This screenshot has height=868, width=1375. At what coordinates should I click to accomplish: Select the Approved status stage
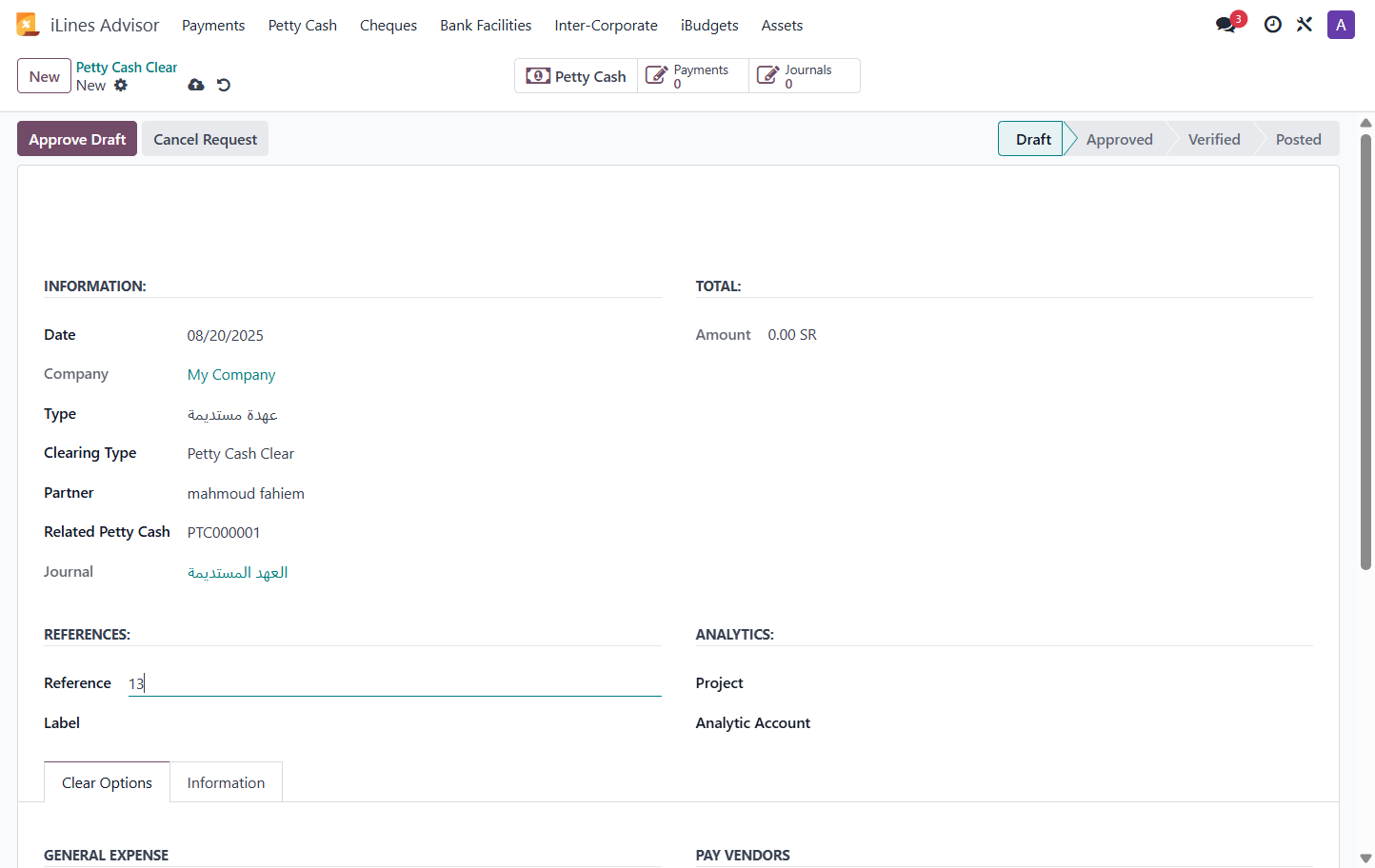pyautogui.click(x=1120, y=139)
